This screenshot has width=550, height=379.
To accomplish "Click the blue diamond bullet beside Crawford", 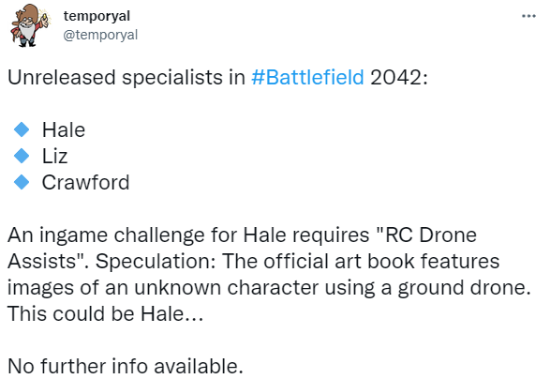I will pos(21,182).
